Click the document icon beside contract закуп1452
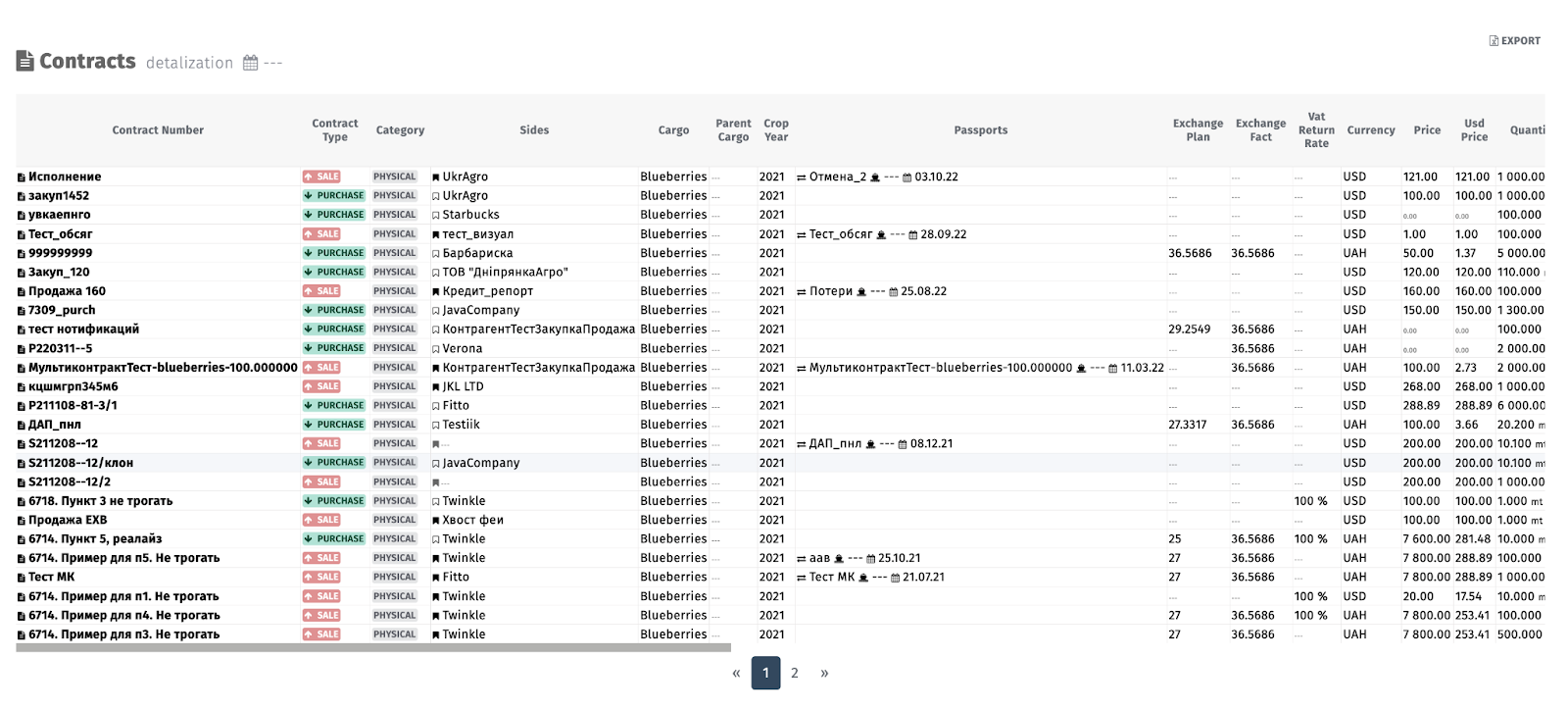The image size is (1568, 709). tap(21, 196)
